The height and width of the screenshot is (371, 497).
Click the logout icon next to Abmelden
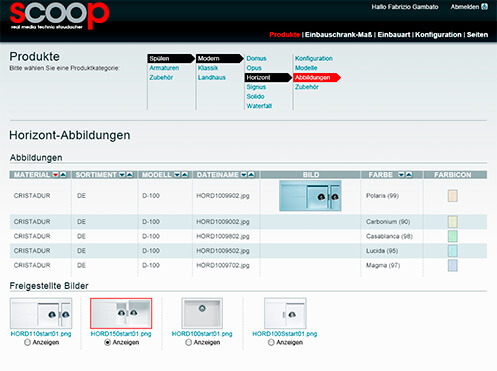485,7
